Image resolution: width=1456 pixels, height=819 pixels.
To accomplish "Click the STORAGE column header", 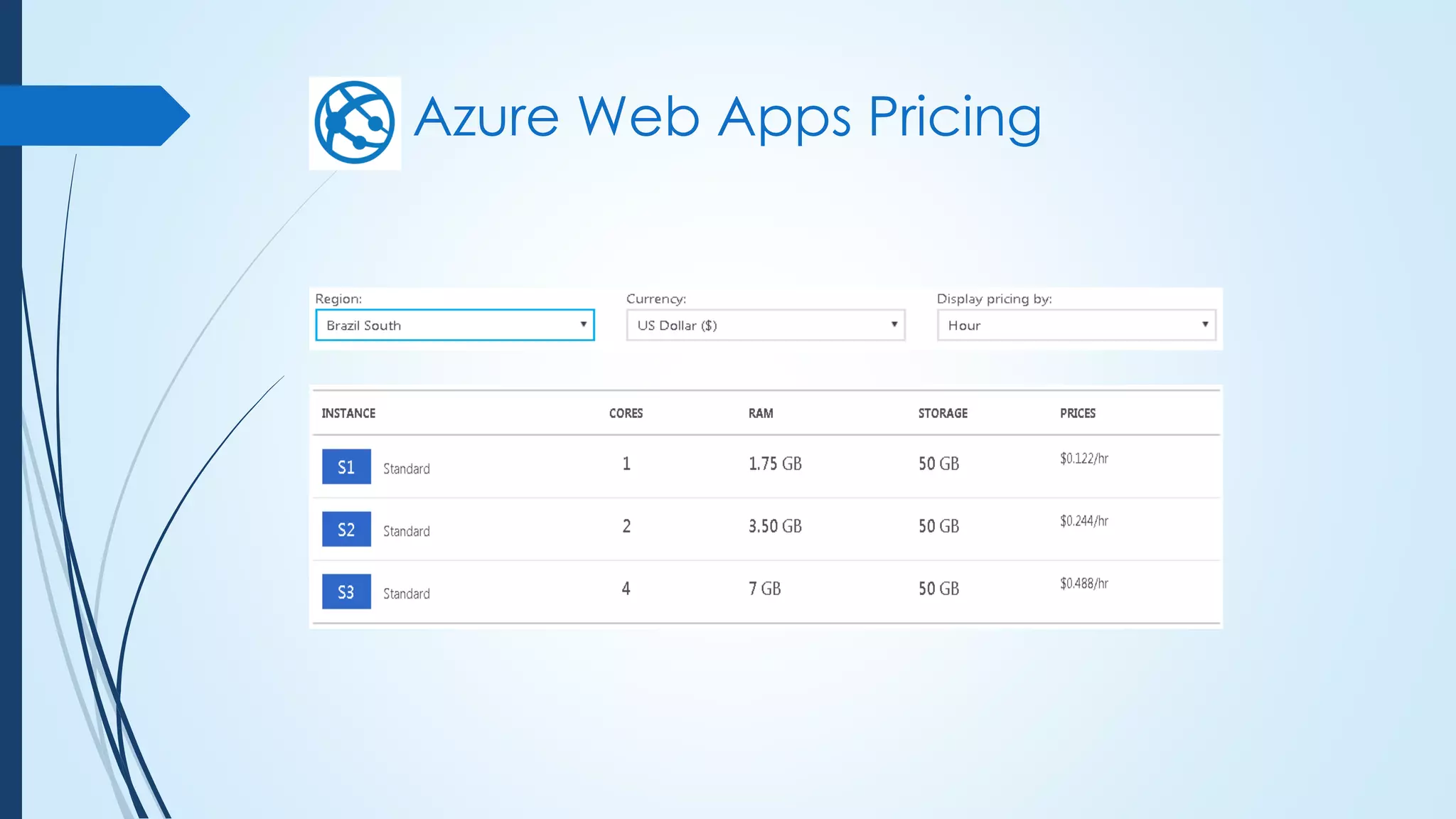I will point(943,413).
